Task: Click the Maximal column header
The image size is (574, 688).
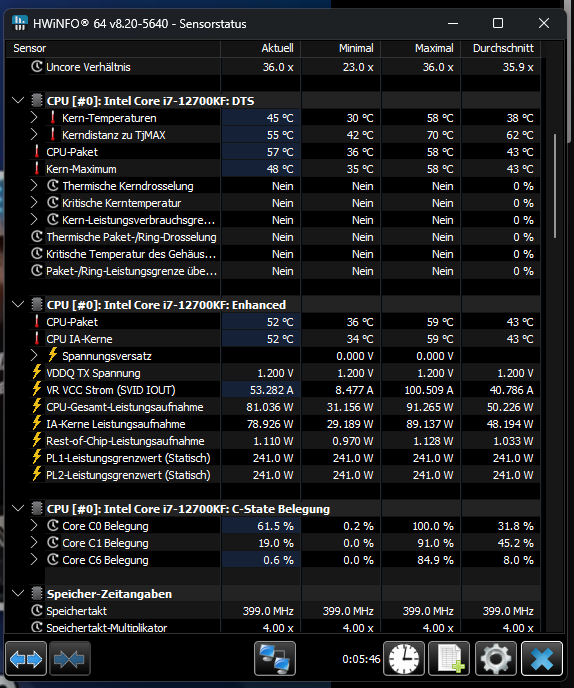Action: (421, 48)
